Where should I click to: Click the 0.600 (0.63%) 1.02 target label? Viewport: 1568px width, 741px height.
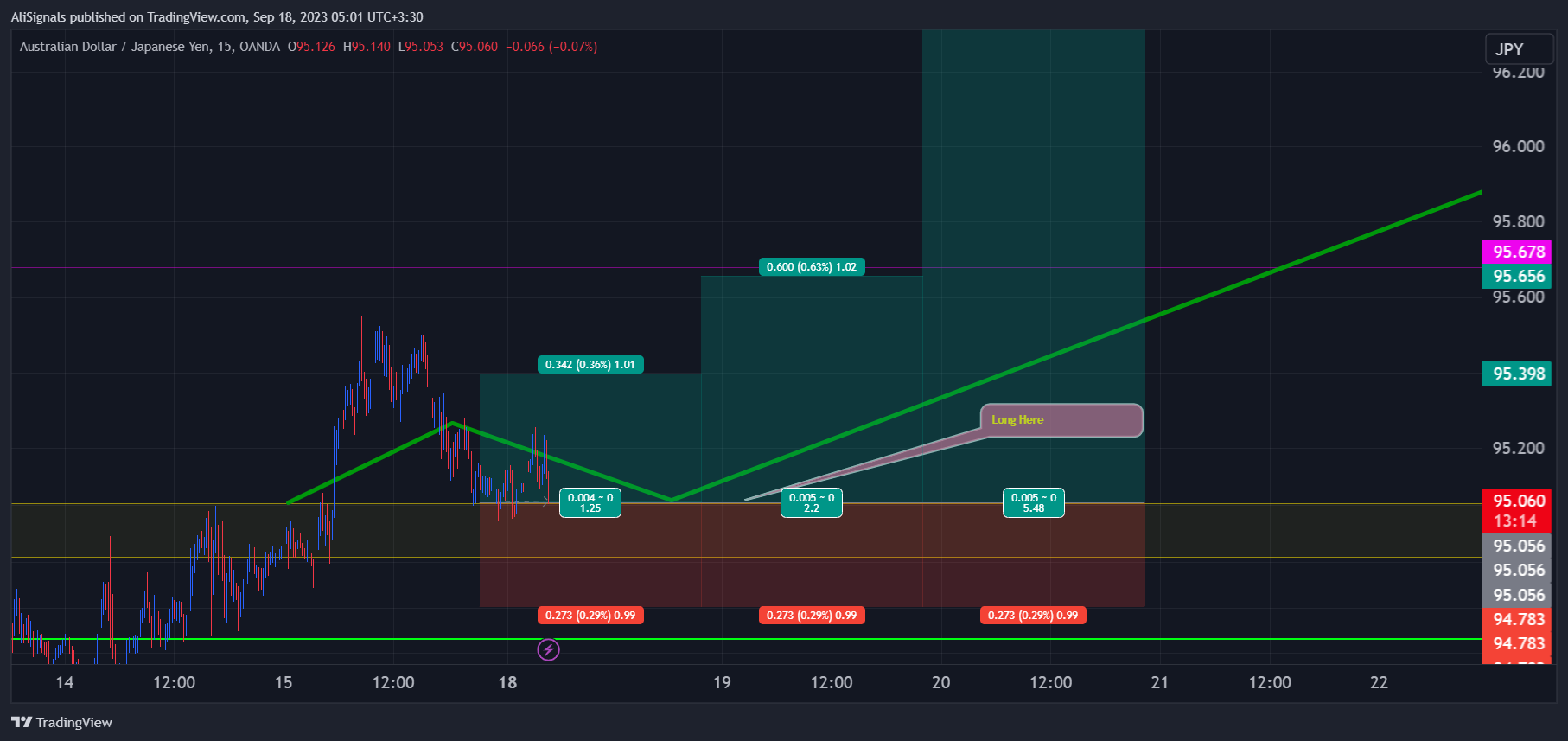coord(812,267)
